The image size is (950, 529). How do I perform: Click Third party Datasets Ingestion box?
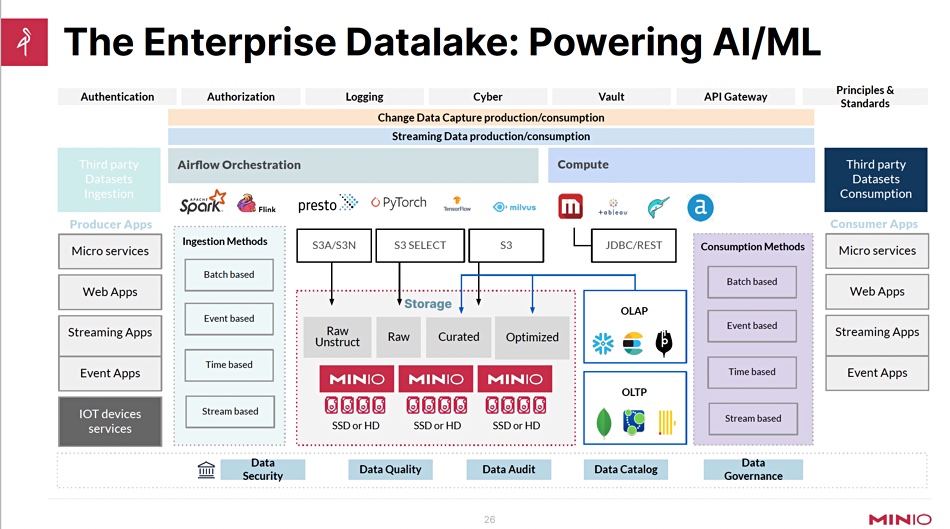point(109,179)
